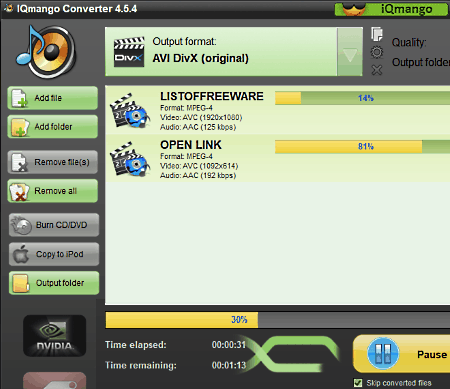Click the overall 30% progress bar

[x=278, y=320]
